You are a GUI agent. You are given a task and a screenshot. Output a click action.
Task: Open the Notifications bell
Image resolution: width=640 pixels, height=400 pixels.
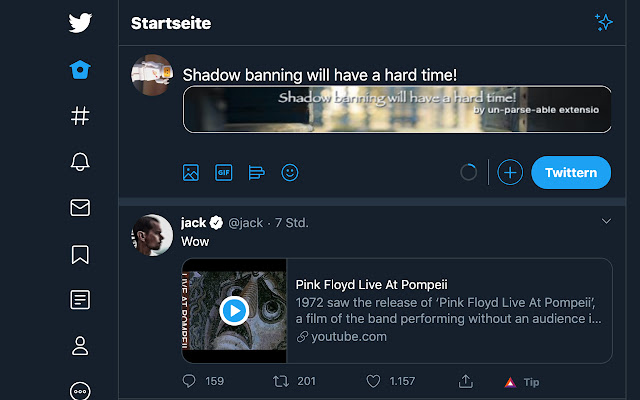(81, 162)
